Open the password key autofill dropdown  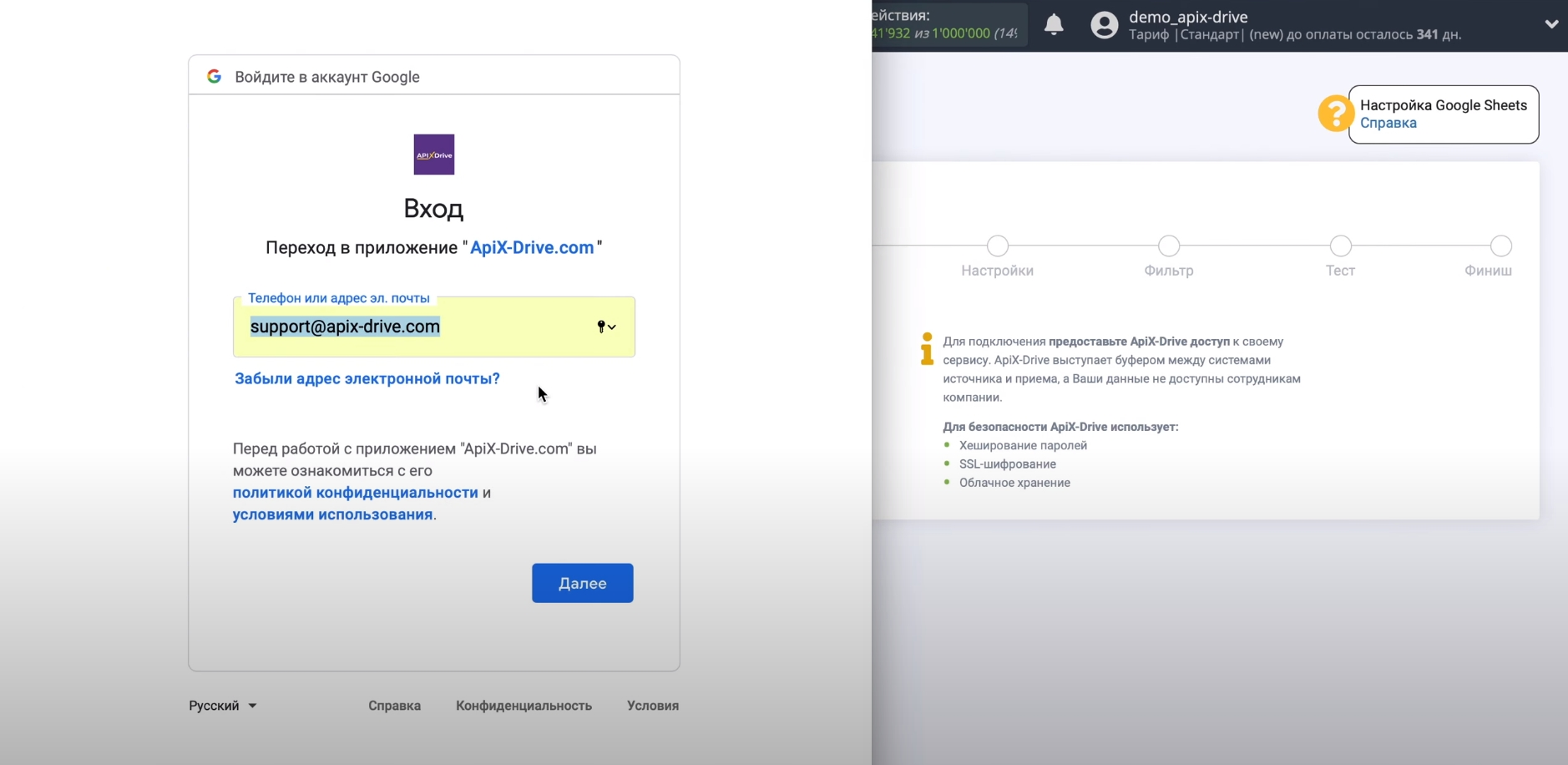point(606,327)
